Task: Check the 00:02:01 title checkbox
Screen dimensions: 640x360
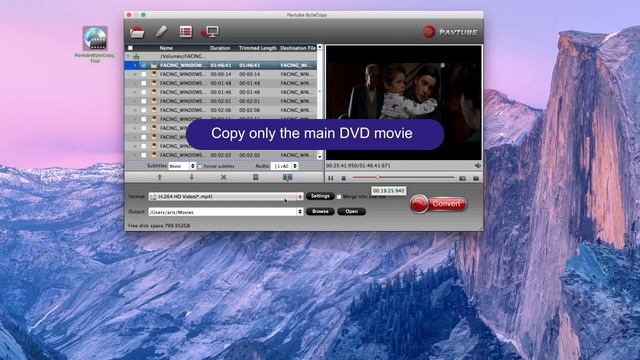Action: tap(144, 101)
